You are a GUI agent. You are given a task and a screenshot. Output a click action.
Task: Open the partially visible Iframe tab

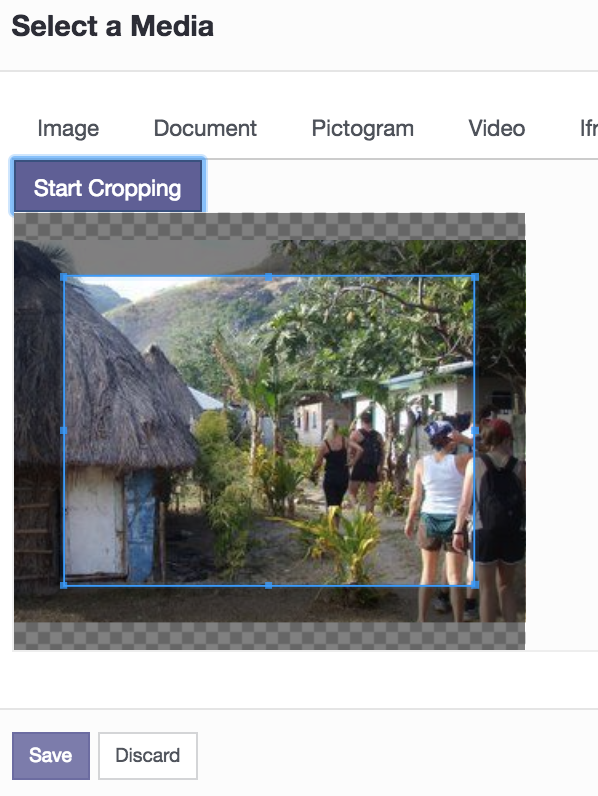pyautogui.click(x=588, y=128)
